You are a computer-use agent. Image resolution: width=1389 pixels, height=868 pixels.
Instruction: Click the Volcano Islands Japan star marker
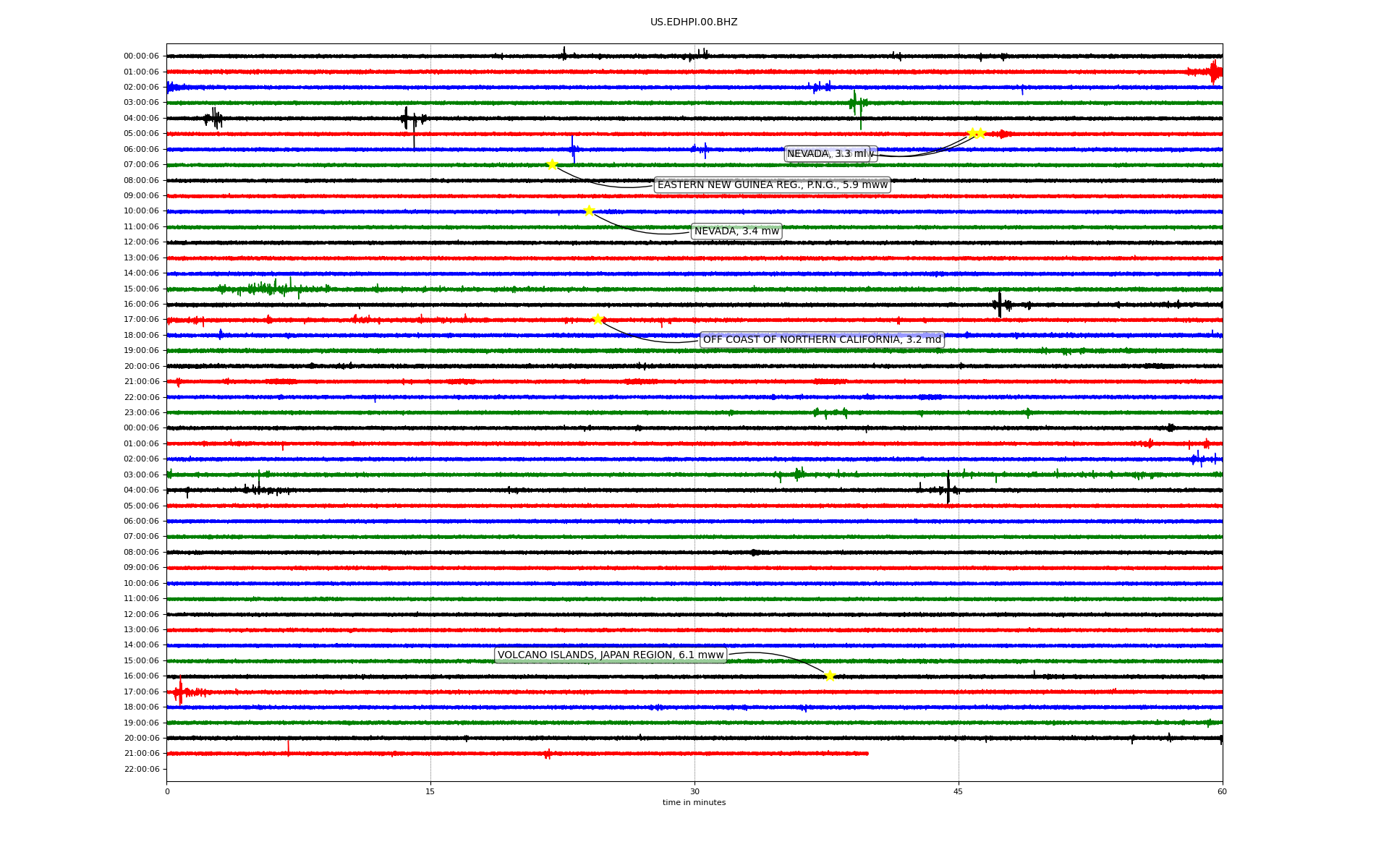tap(830, 676)
